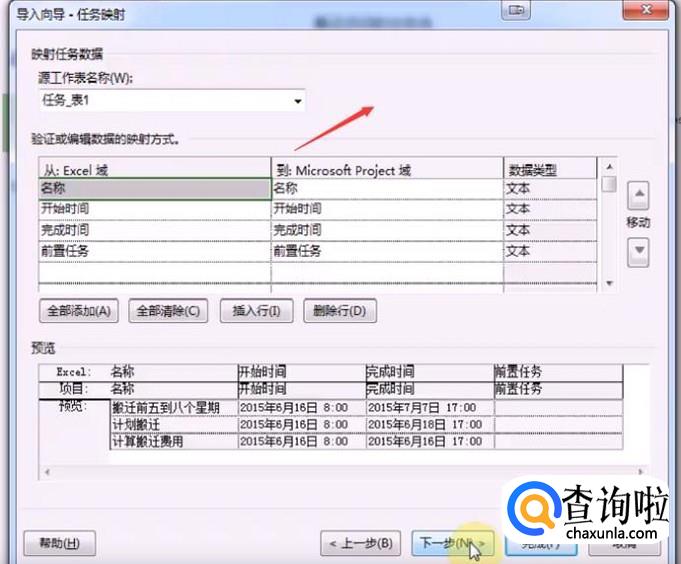Click the 全部添加(A) button

[x=79, y=311]
